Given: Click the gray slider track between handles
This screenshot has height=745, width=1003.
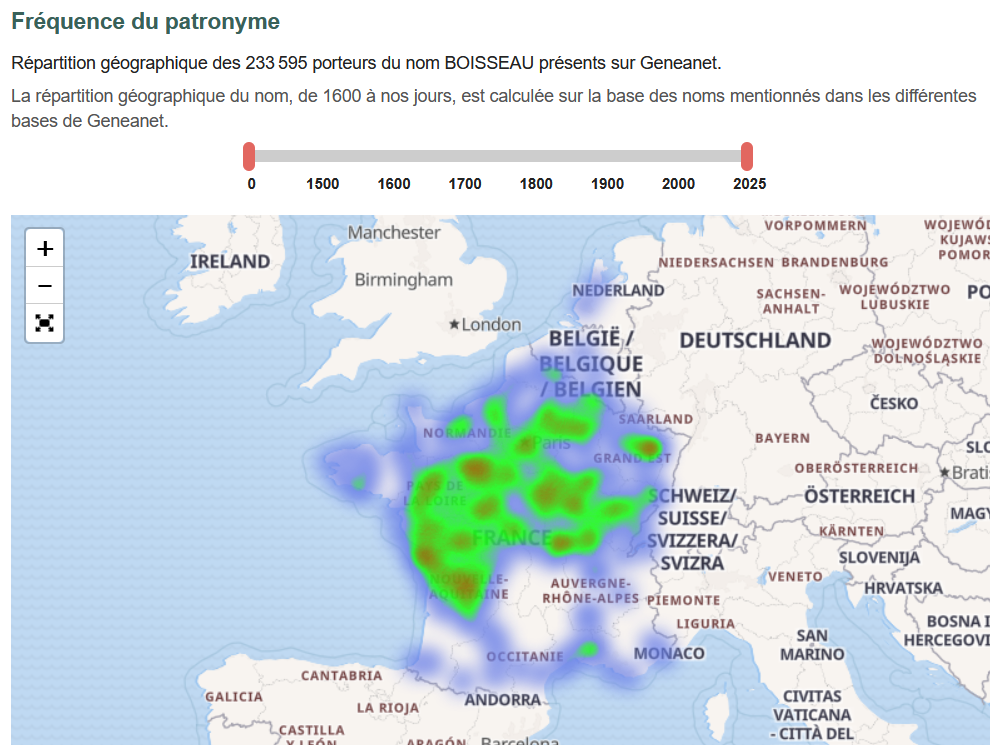Looking at the screenshot, I should 500,156.
